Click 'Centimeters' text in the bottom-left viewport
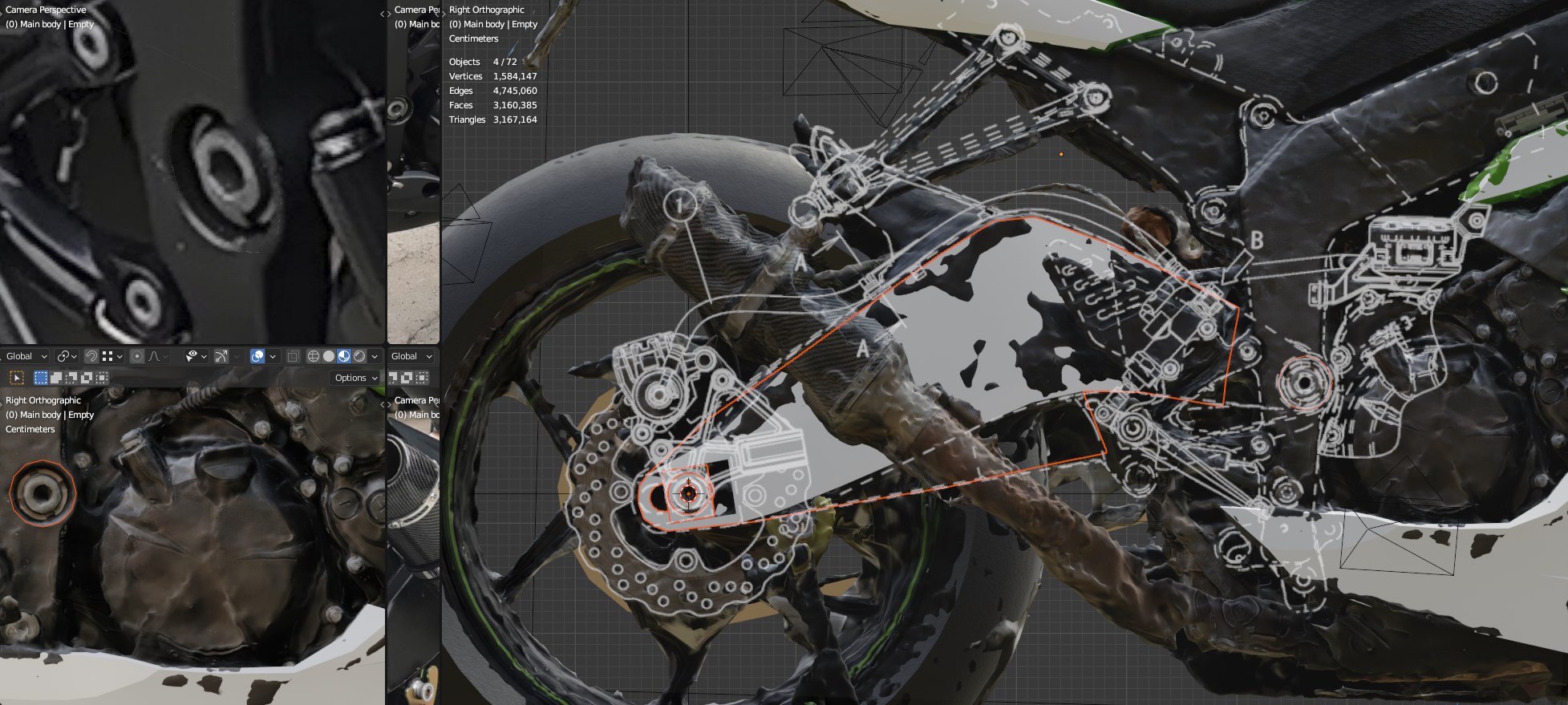 (x=30, y=429)
